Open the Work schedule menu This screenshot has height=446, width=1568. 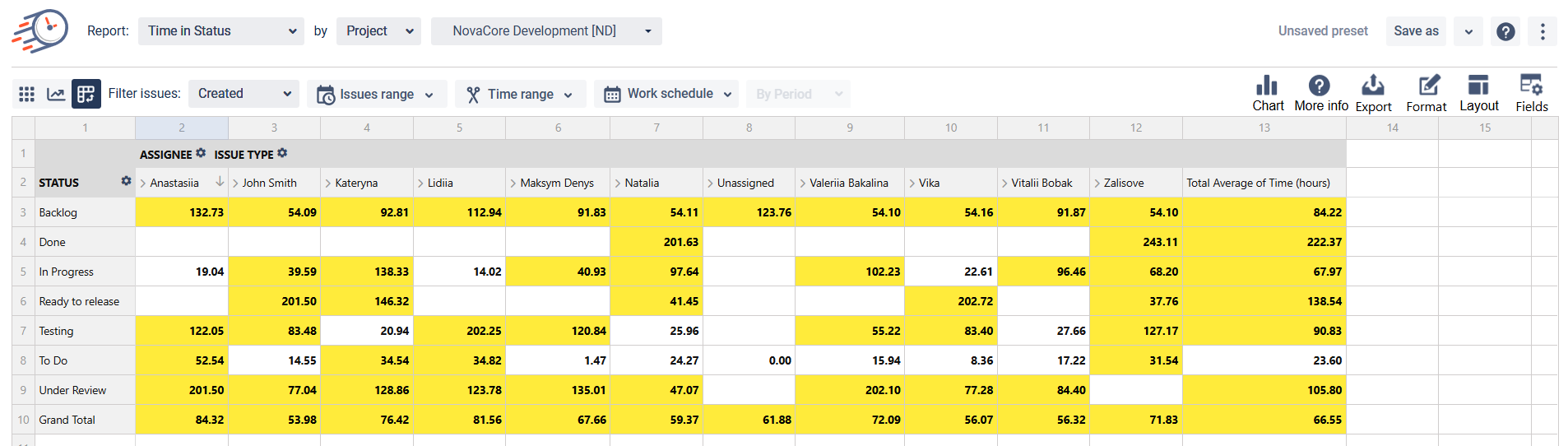point(666,94)
